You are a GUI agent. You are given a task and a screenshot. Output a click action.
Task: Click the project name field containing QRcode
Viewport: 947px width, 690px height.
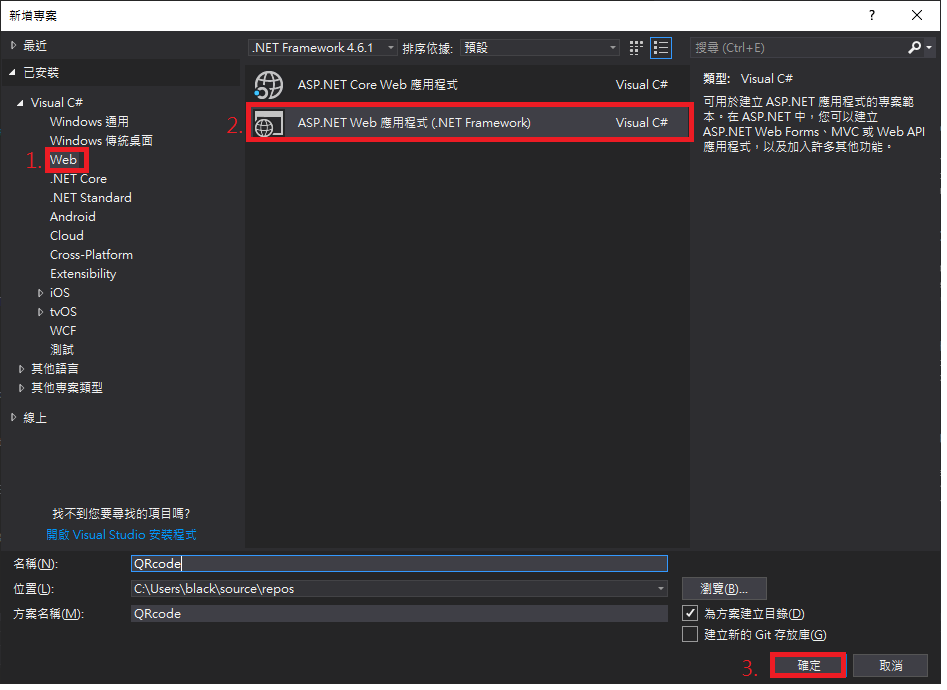coord(399,564)
